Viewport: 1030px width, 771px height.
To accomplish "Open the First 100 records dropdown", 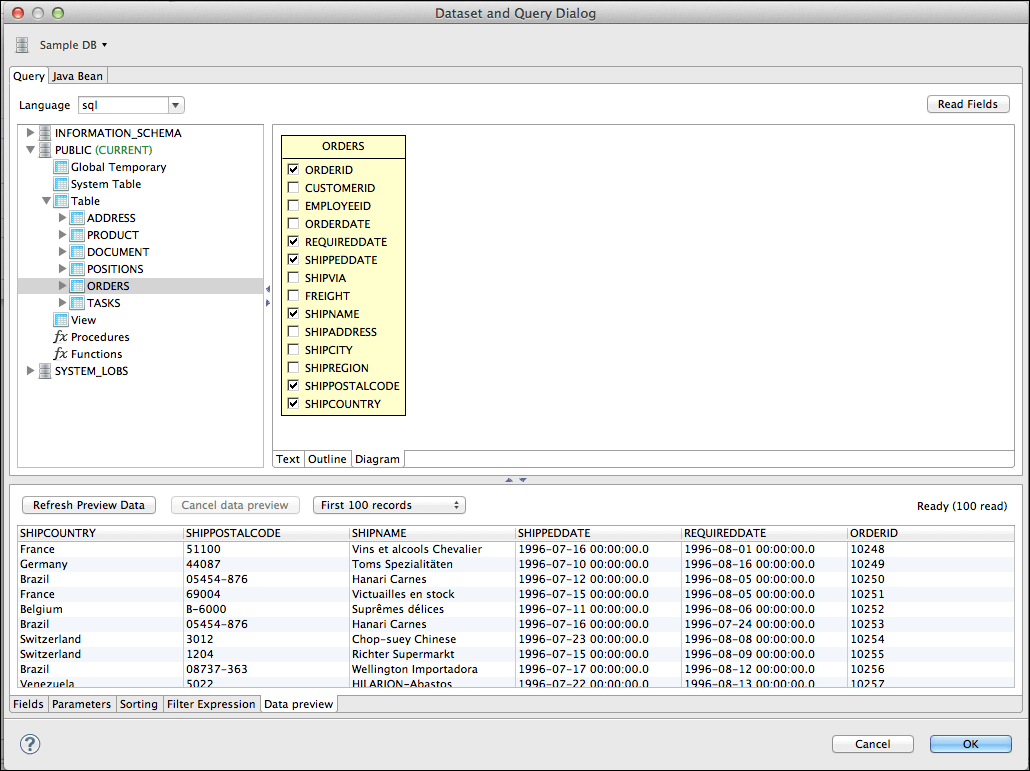I will pyautogui.click(x=390, y=505).
